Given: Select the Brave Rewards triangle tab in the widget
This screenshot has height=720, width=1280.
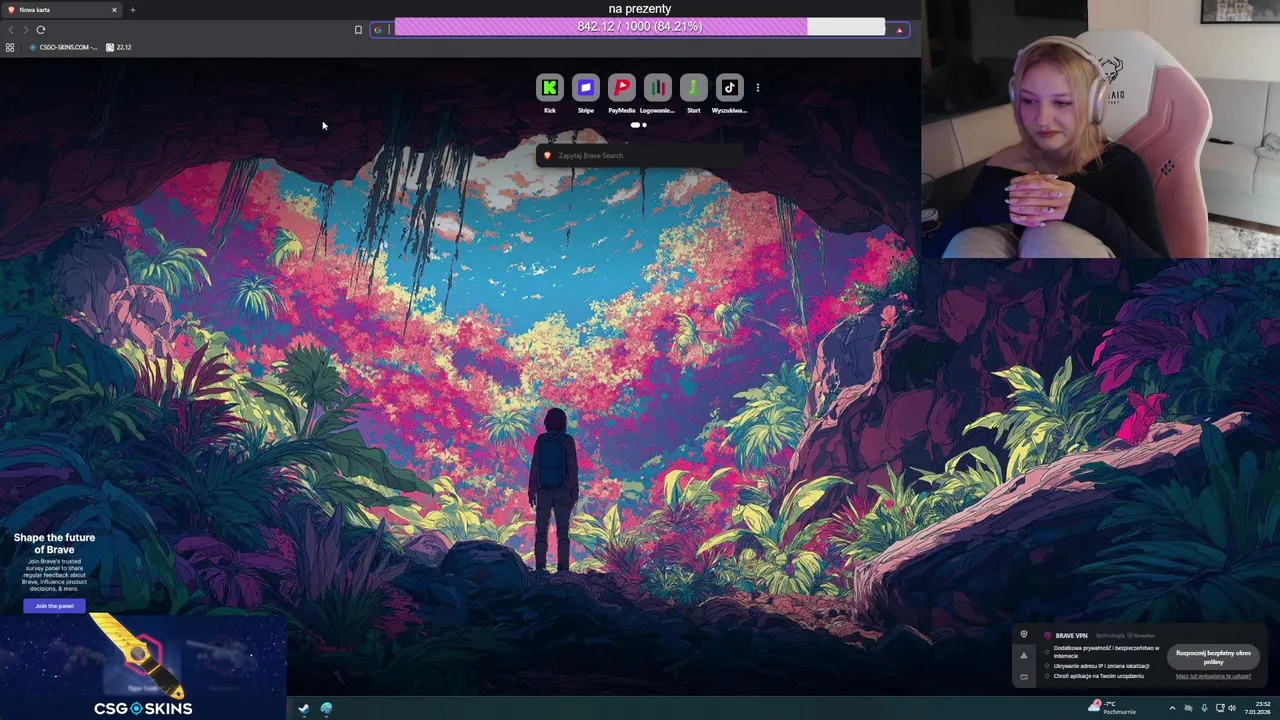Looking at the screenshot, I should tap(1023, 656).
